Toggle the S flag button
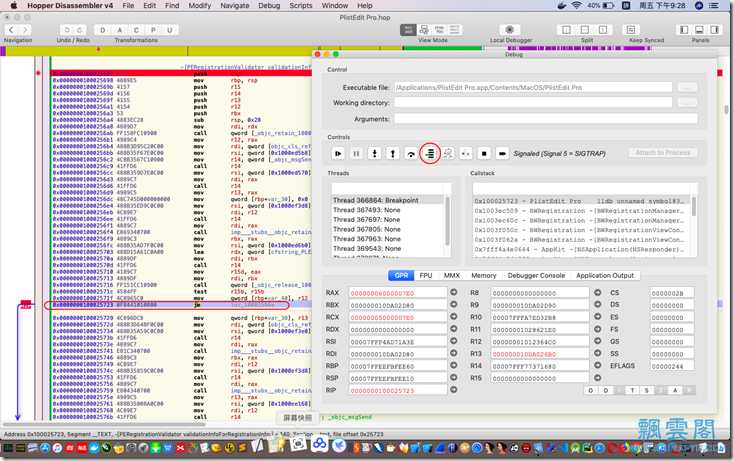Image resolution: width=734 pixels, height=461 pixels. 646,390
